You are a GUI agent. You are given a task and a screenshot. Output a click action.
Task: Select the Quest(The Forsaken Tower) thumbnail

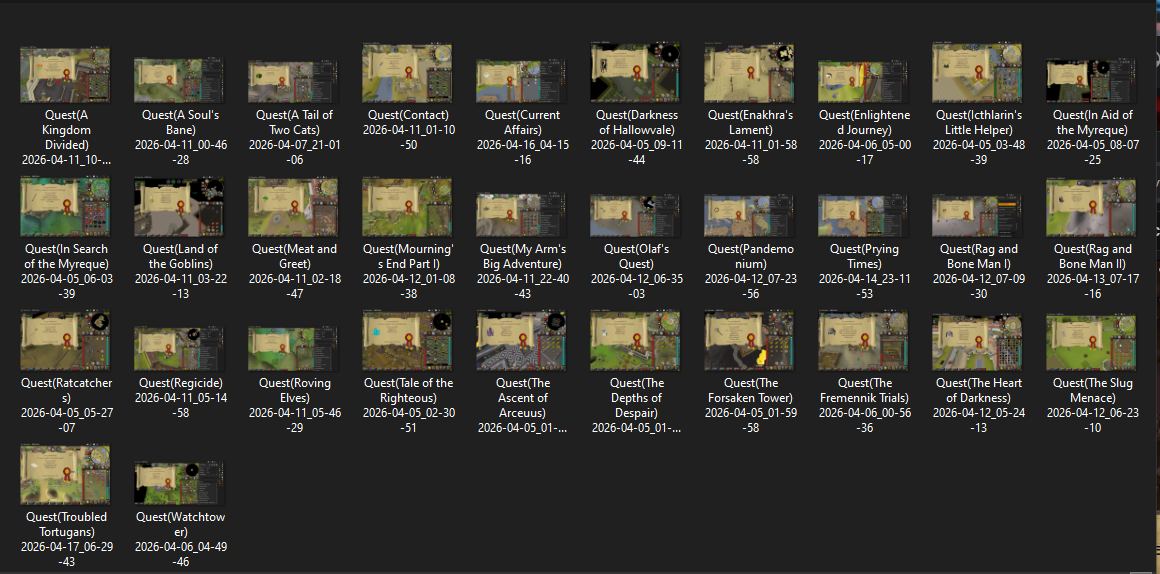click(749, 341)
